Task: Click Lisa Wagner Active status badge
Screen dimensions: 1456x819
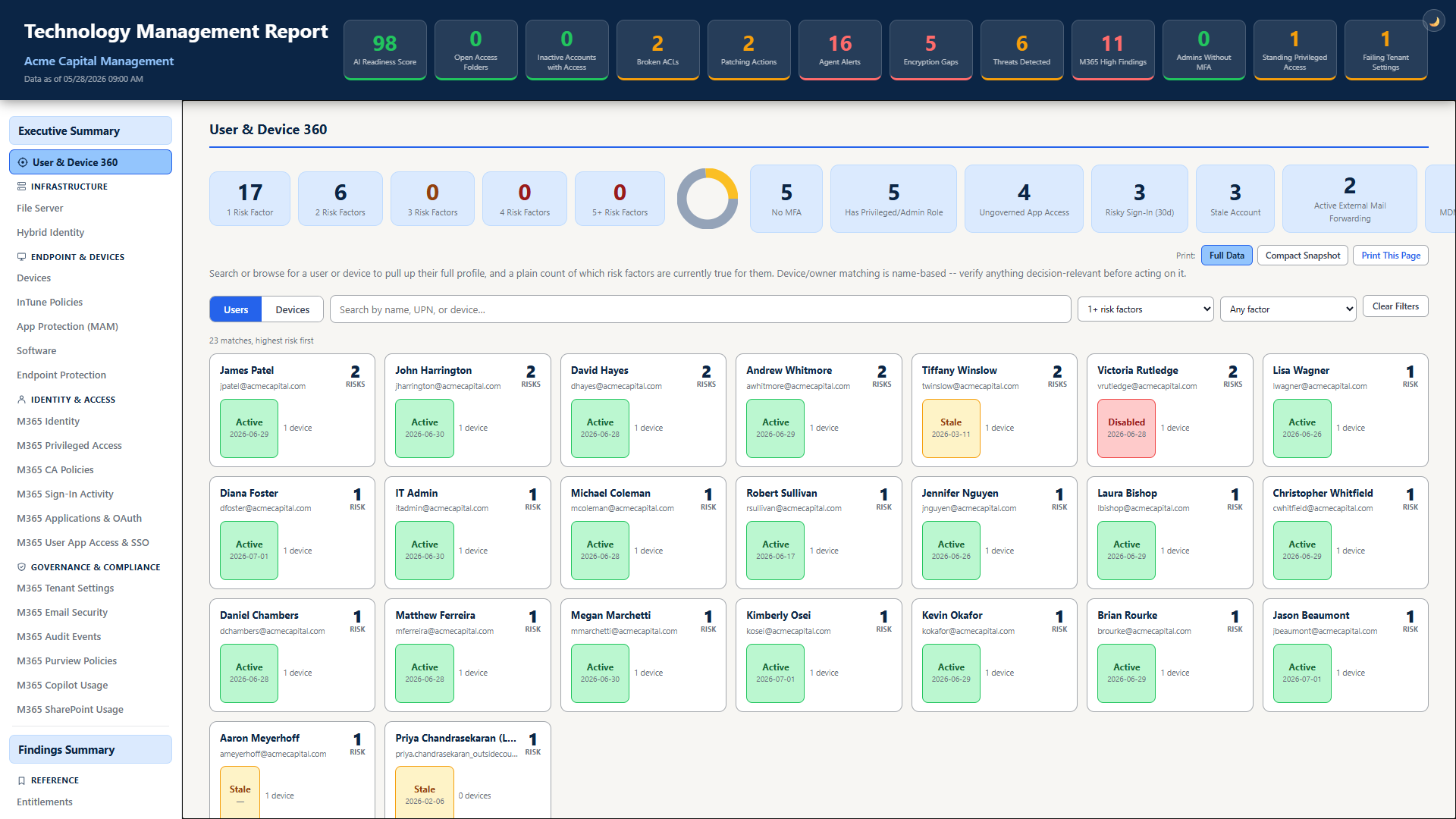Action: pos(1302,428)
